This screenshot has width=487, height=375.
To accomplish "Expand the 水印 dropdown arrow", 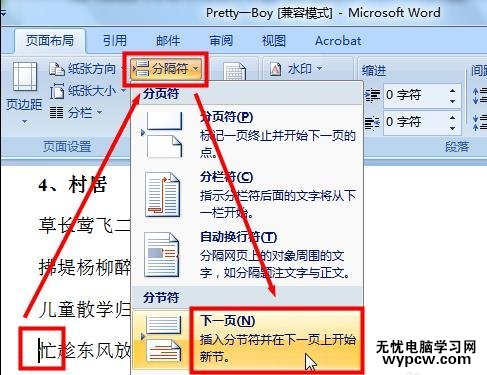I will [319, 69].
